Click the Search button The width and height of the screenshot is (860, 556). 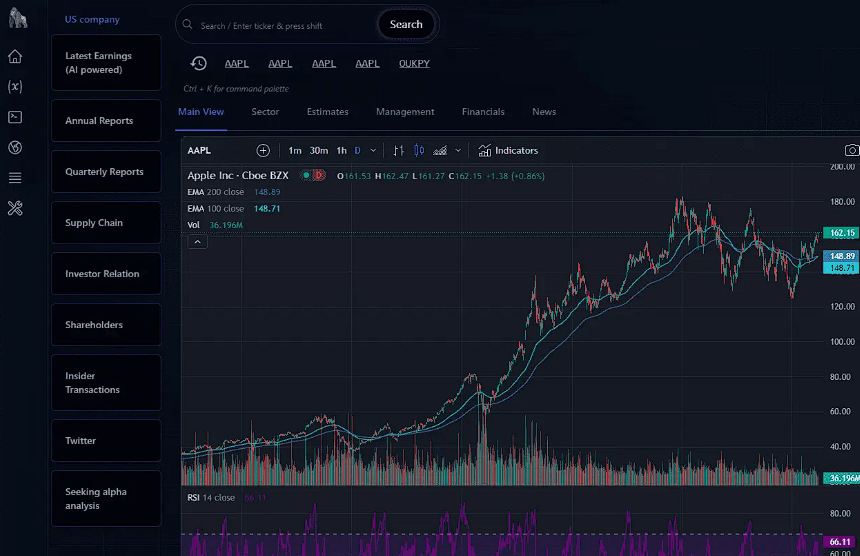pos(406,25)
